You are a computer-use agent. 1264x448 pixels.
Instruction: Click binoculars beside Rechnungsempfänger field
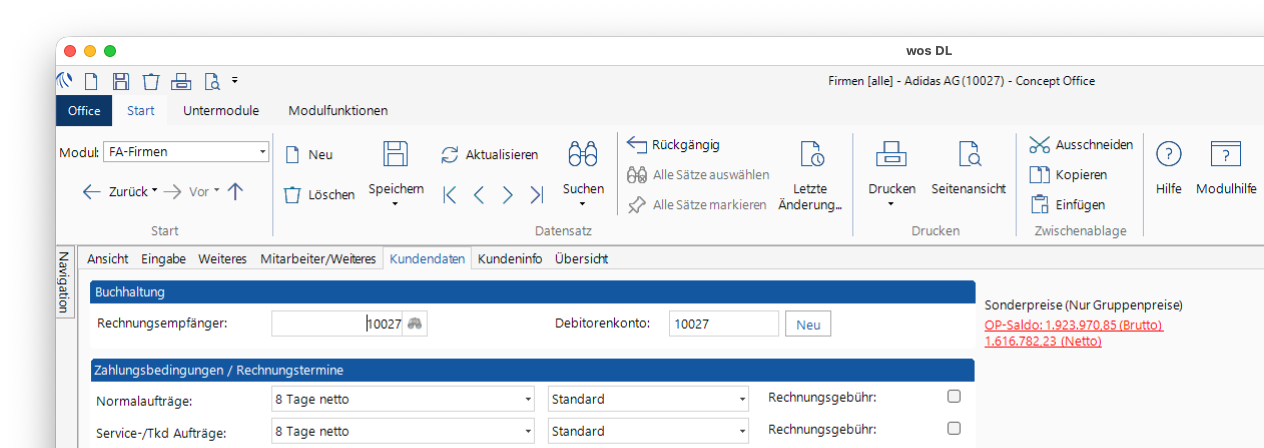pos(415,323)
